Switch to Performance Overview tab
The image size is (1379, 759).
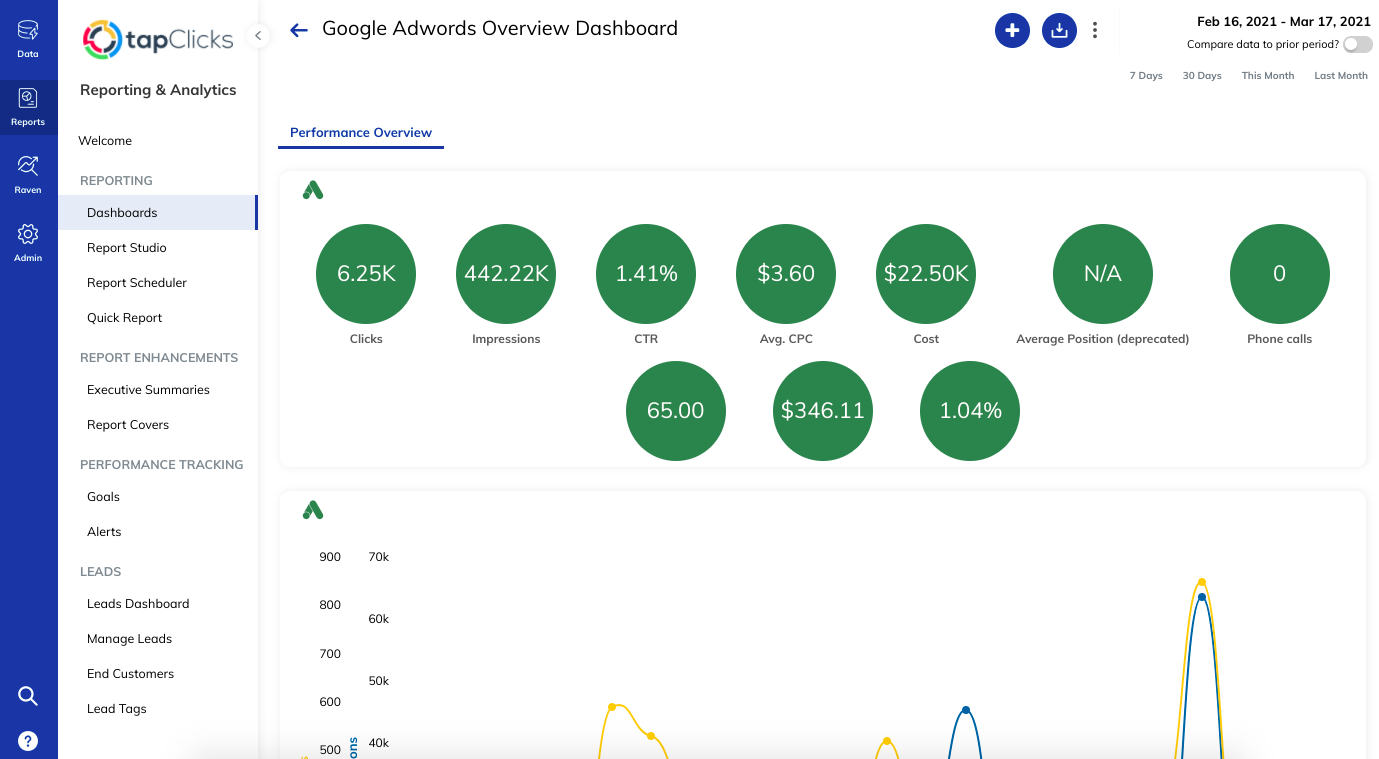pos(361,132)
